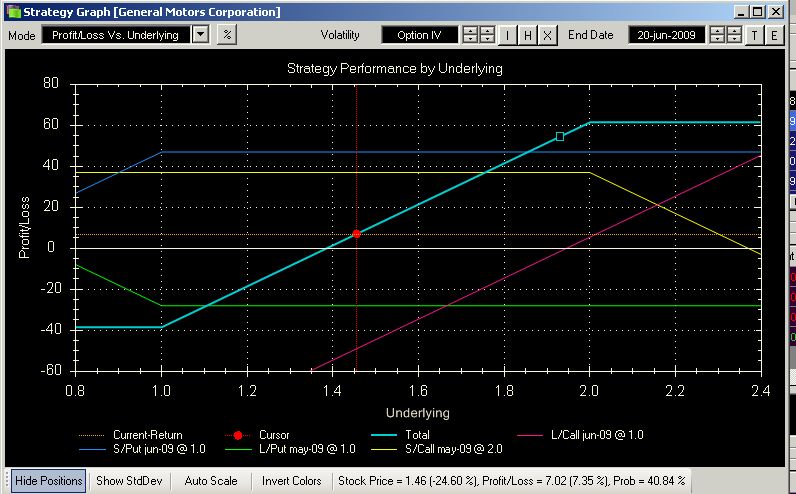Click the 'X' volatility reset button

pos(547,35)
